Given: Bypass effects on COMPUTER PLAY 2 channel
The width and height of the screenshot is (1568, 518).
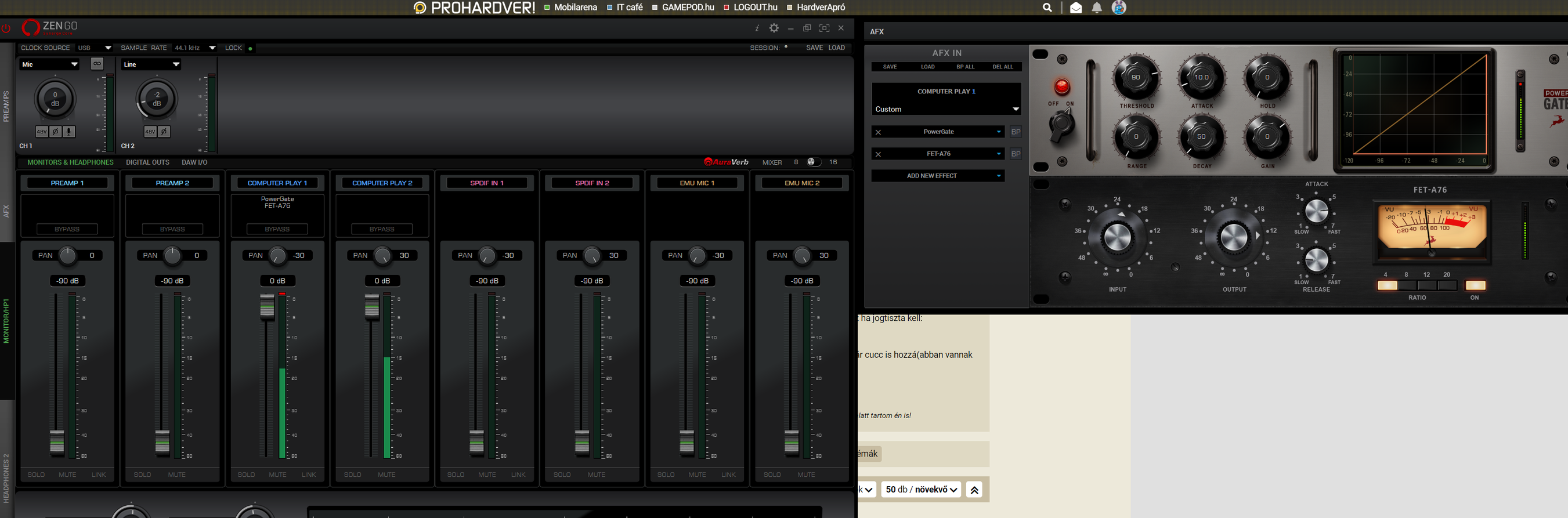Looking at the screenshot, I should [x=382, y=229].
